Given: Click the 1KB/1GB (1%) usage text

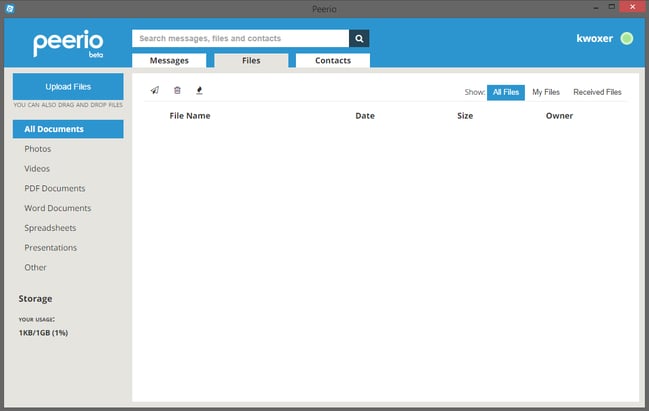Looking at the screenshot, I should tap(43, 333).
